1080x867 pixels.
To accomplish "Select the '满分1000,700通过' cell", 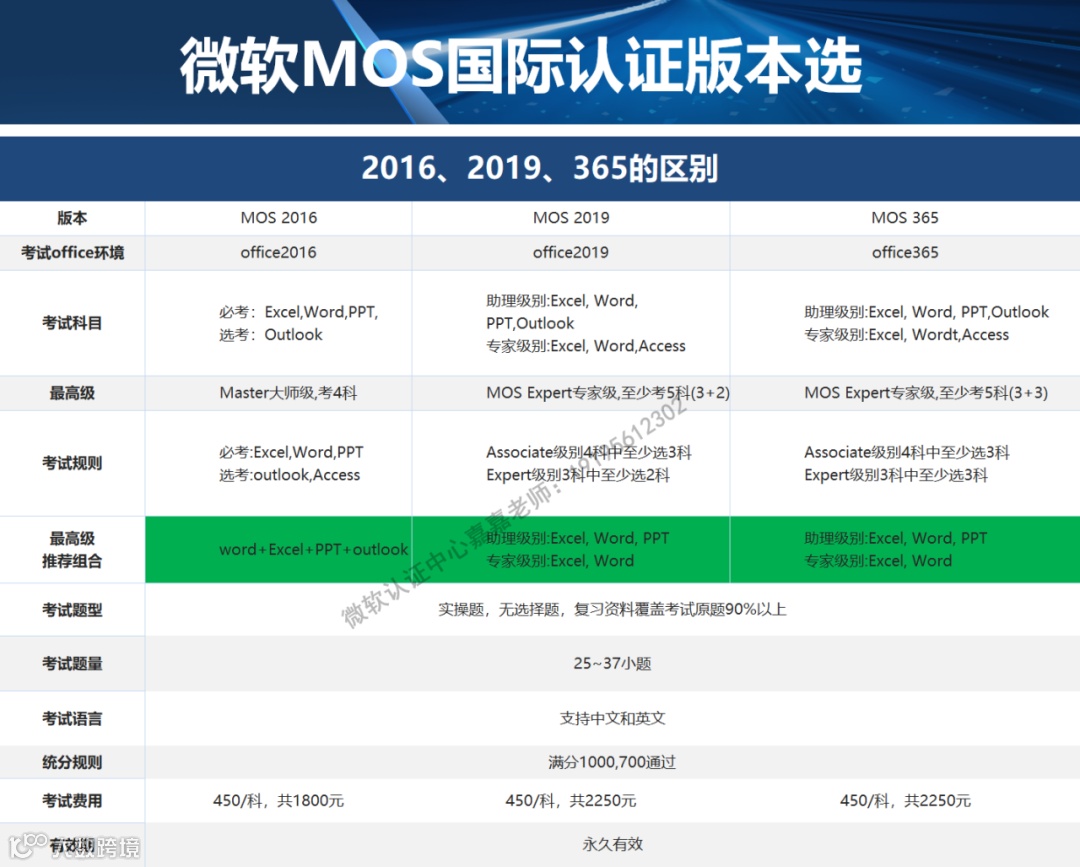I will click(612, 762).
